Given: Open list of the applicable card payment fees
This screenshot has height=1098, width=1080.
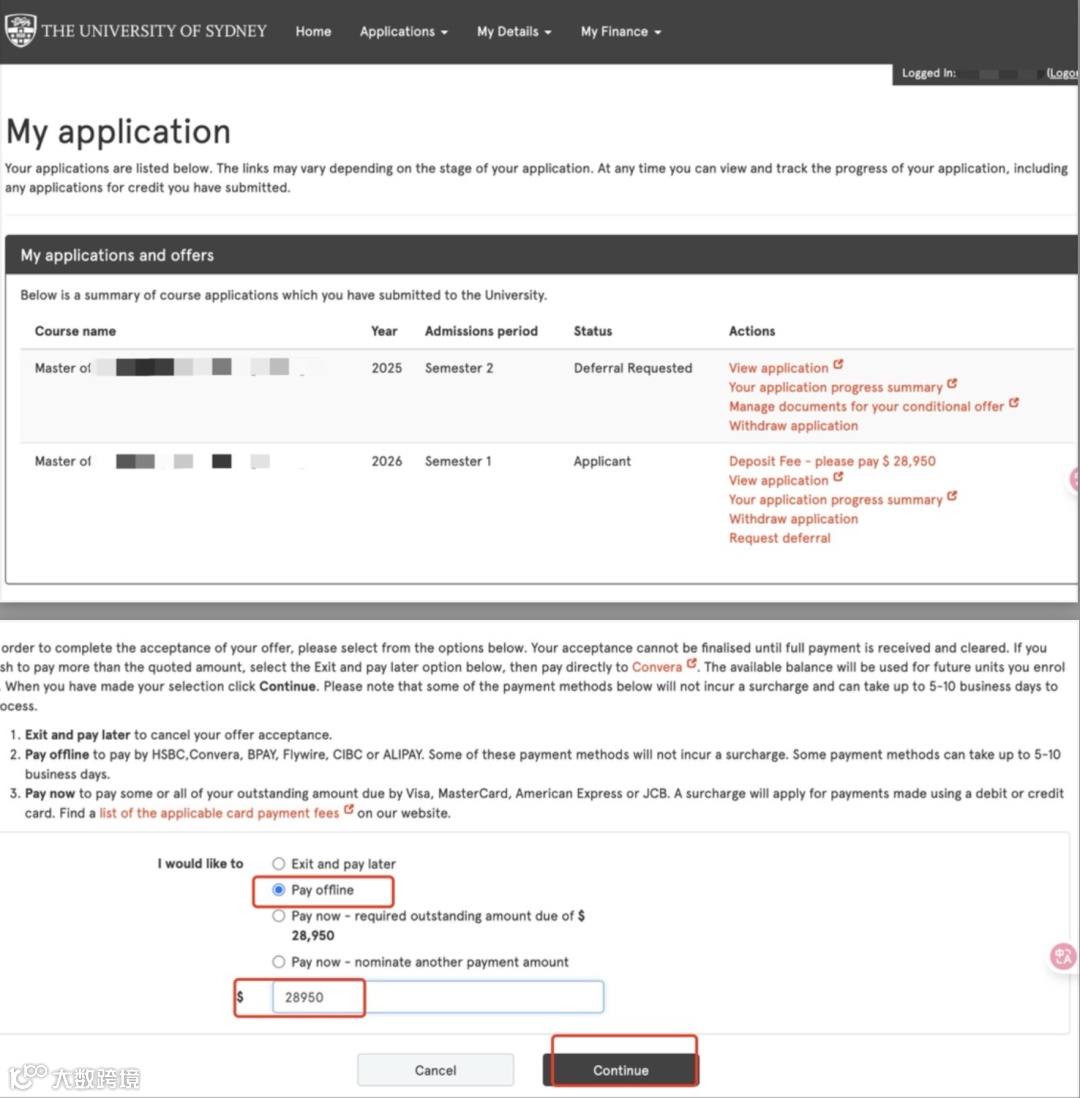Looking at the screenshot, I should click(219, 813).
